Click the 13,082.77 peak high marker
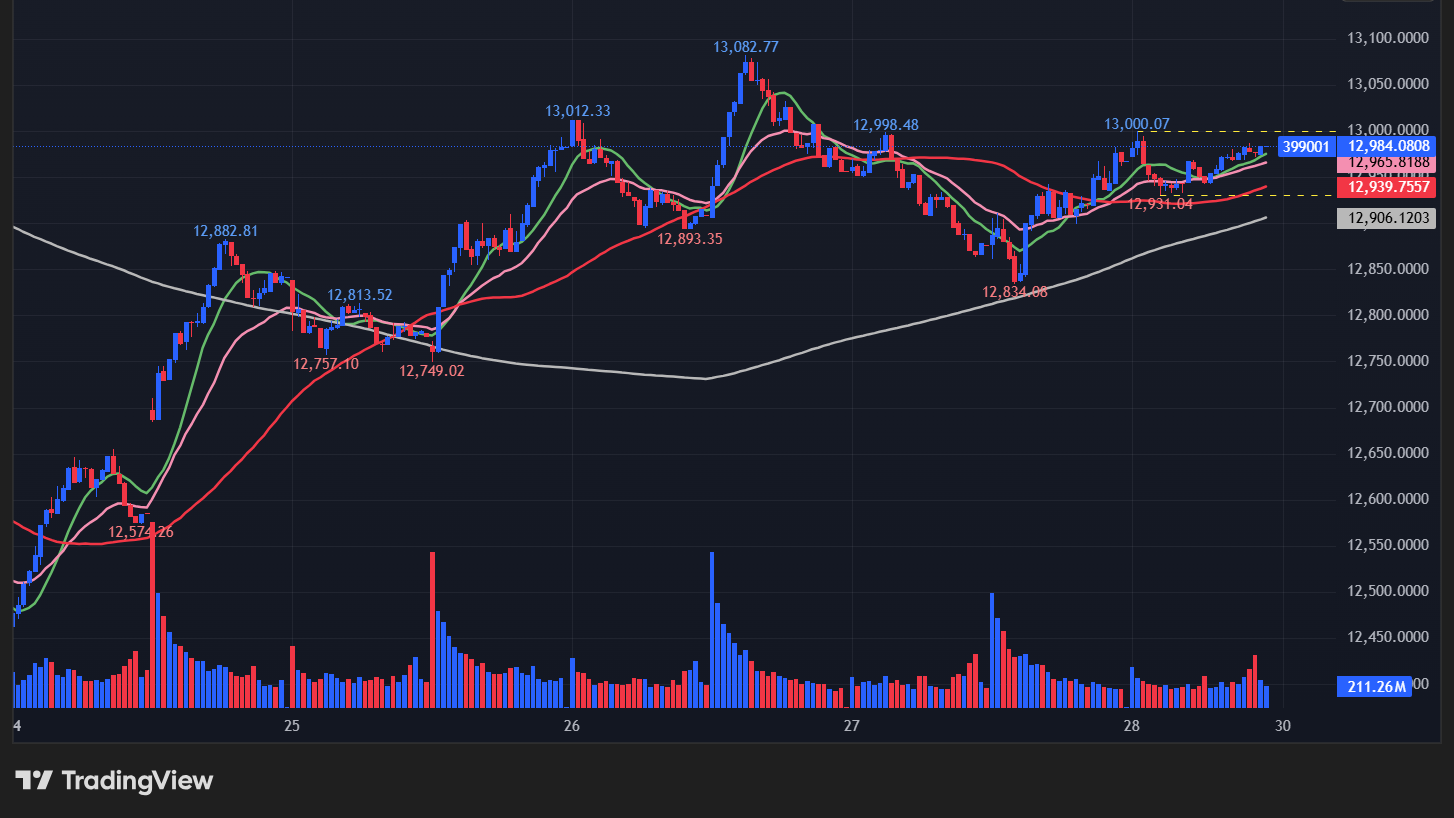The height and width of the screenshot is (818, 1454). point(745,47)
